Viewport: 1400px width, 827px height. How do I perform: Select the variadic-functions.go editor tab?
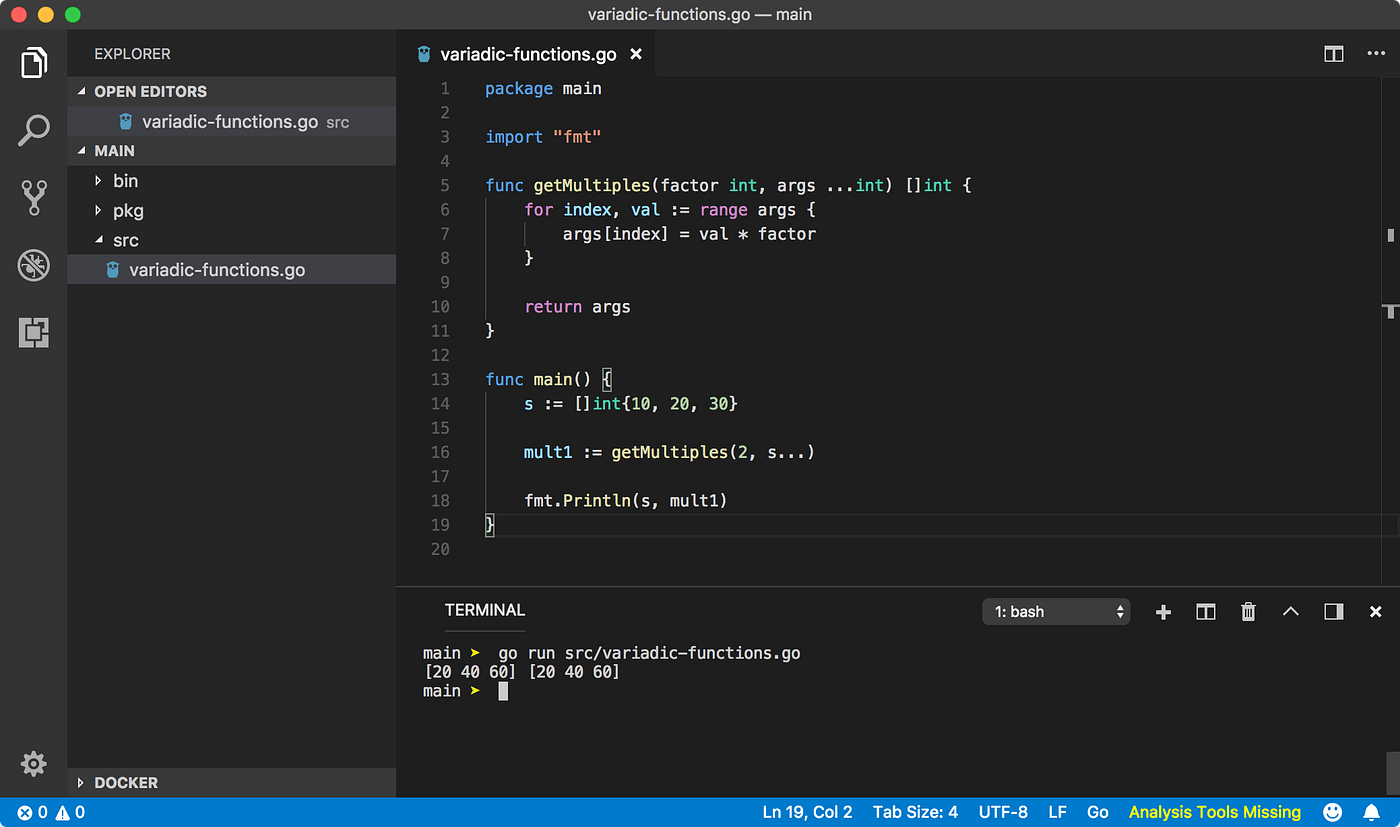[x=528, y=54]
